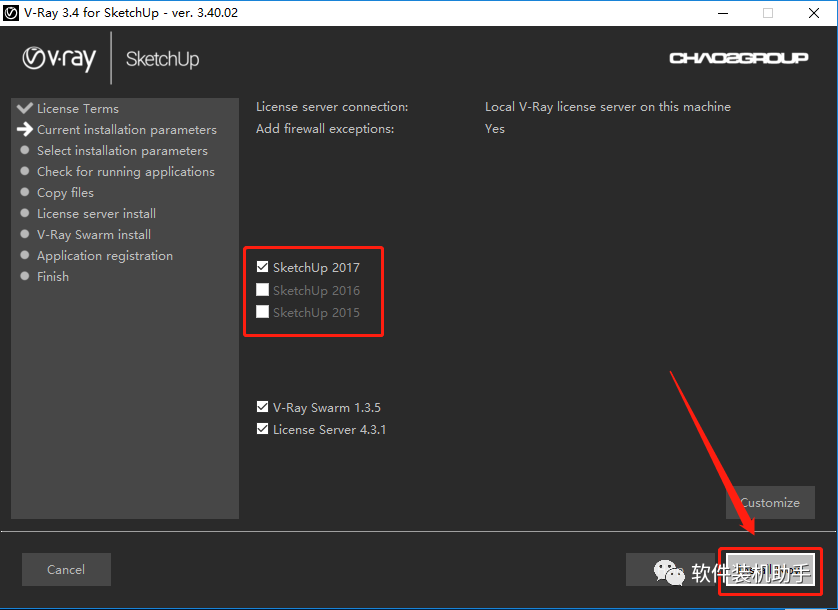This screenshot has height=610, width=838.
Task: Select the Finish step in sidebar
Action: point(53,276)
